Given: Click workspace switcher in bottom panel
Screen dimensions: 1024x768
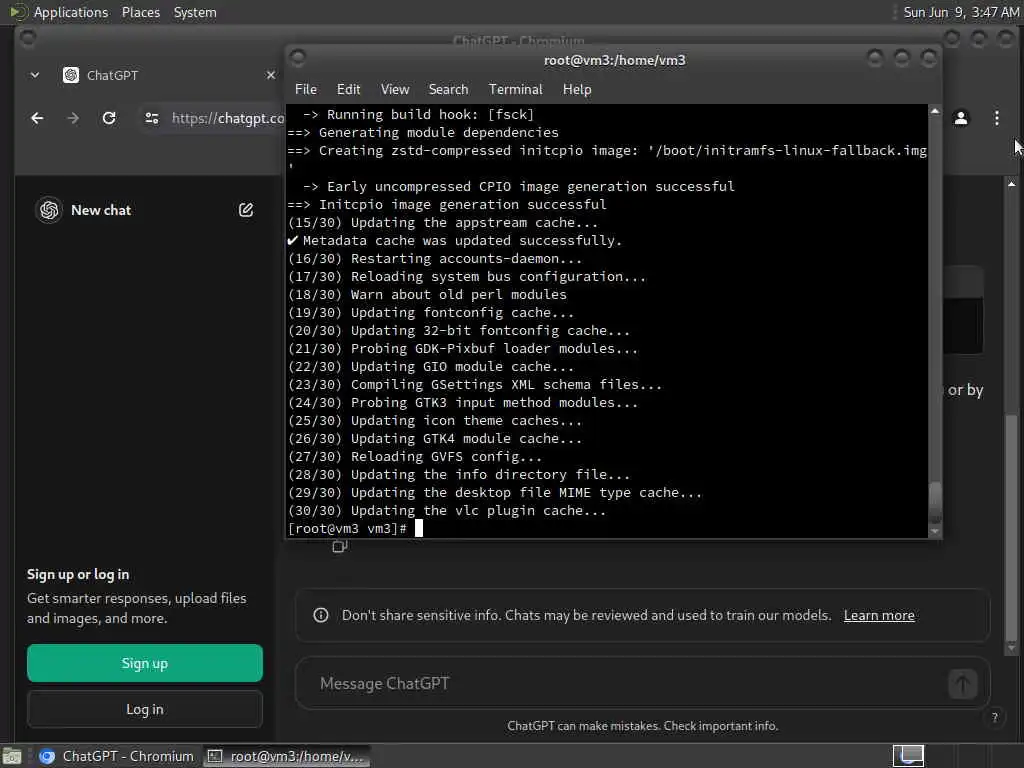Looking at the screenshot, I should point(908,756).
